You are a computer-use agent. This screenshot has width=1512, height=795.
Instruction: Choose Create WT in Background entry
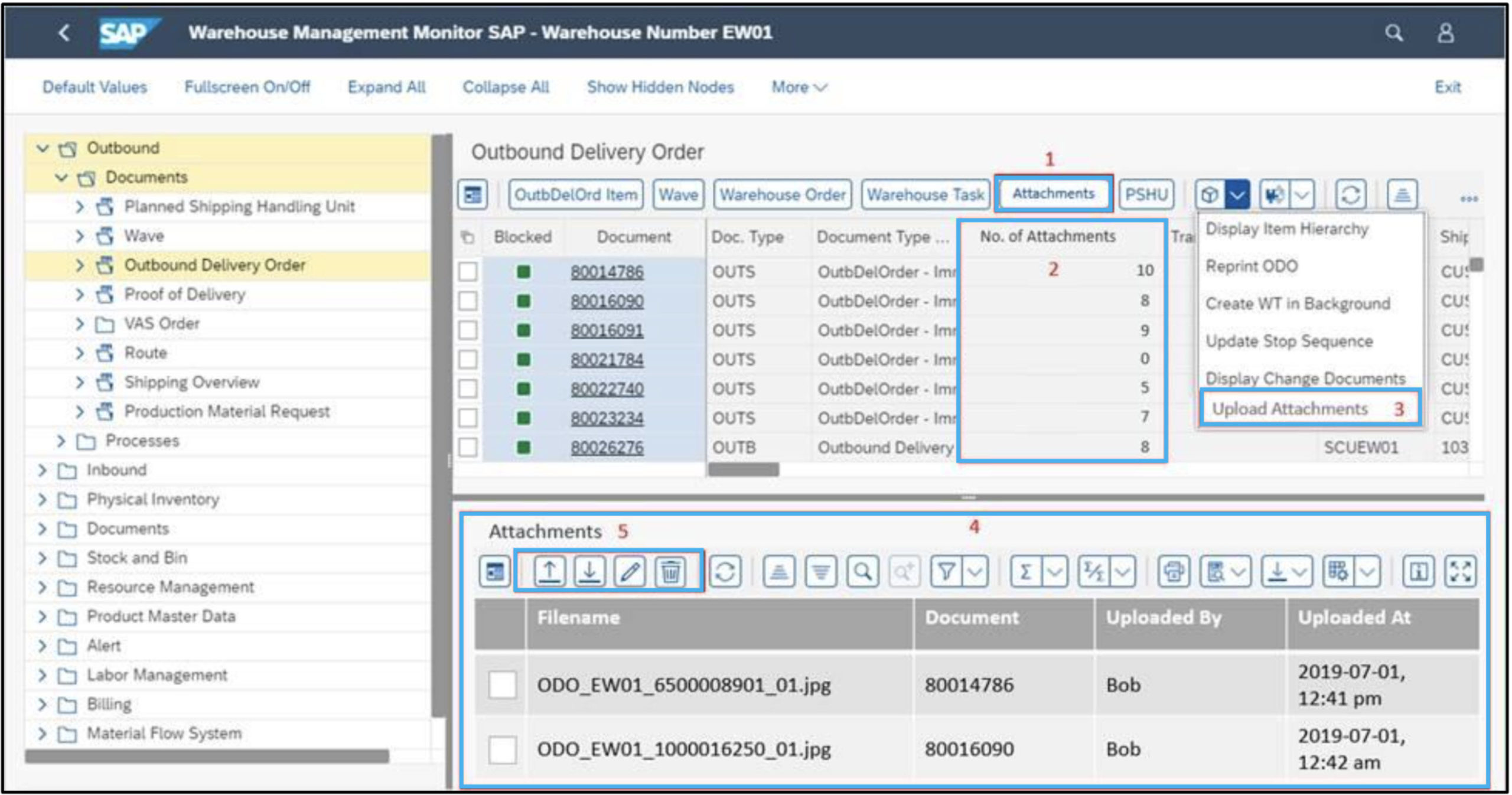point(1298,304)
